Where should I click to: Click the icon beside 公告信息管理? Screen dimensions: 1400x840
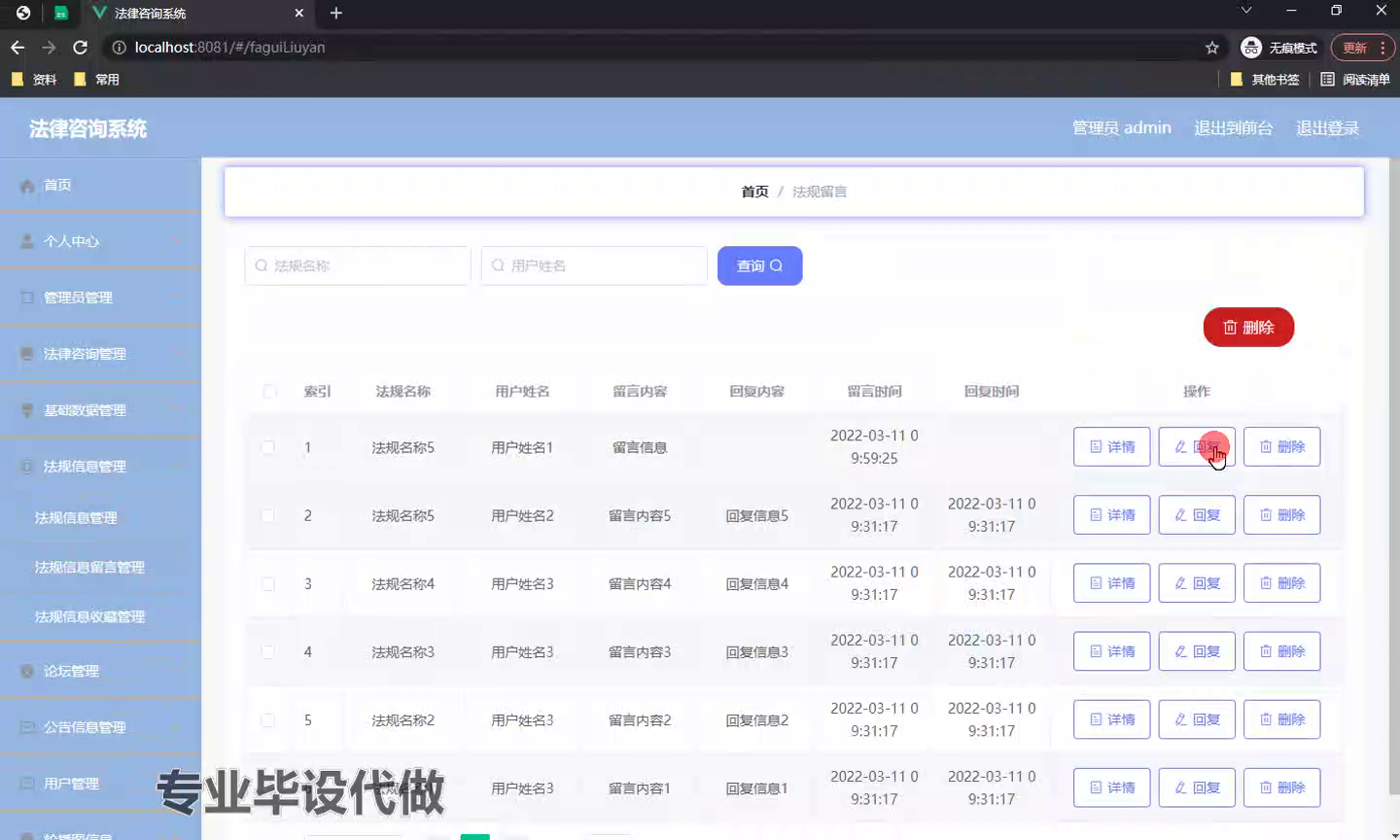click(x=27, y=727)
